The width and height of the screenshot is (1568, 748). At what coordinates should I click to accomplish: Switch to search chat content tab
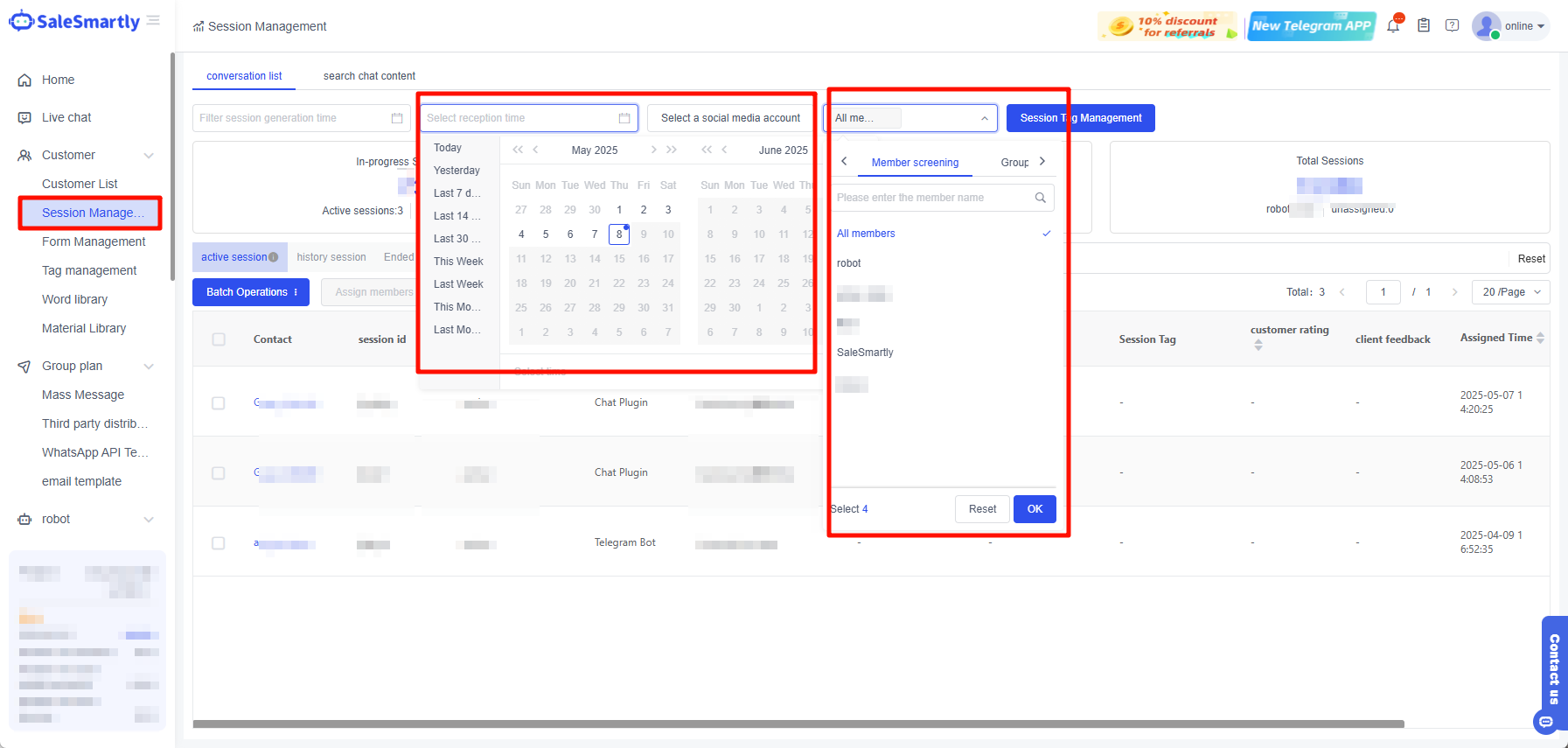(x=369, y=76)
